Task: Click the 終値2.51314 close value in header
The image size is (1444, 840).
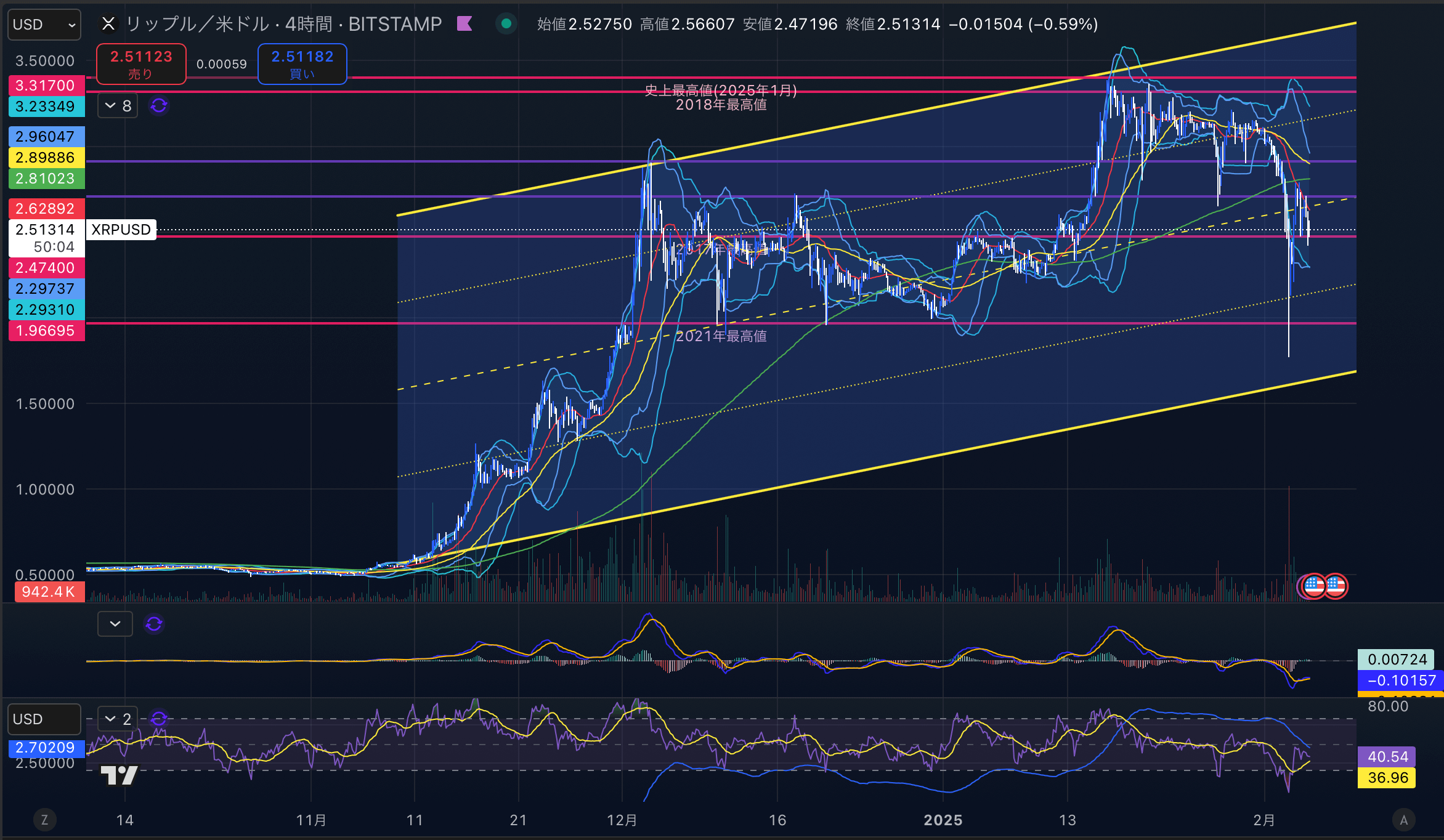Action: [x=893, y=24]
